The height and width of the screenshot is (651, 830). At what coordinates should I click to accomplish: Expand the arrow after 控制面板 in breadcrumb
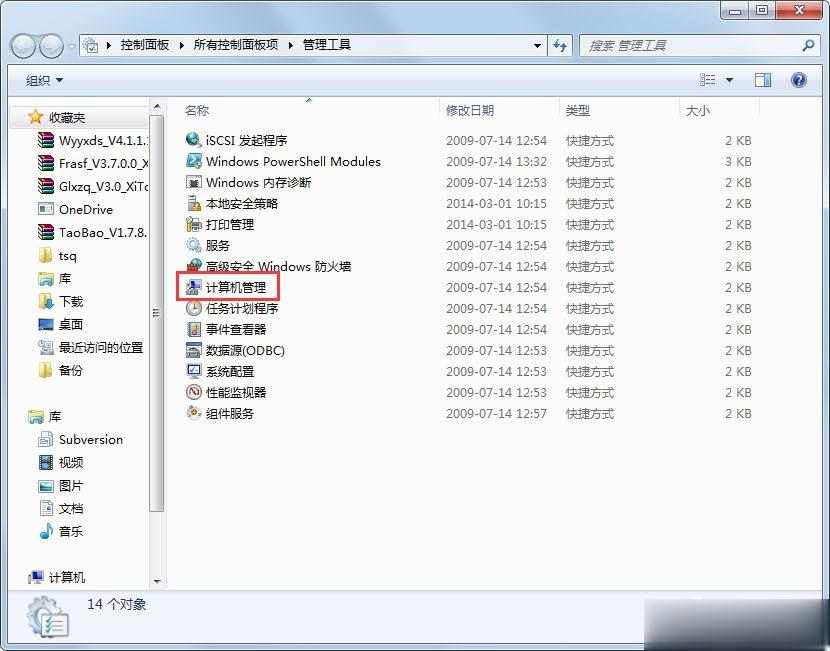coord(181,46)
